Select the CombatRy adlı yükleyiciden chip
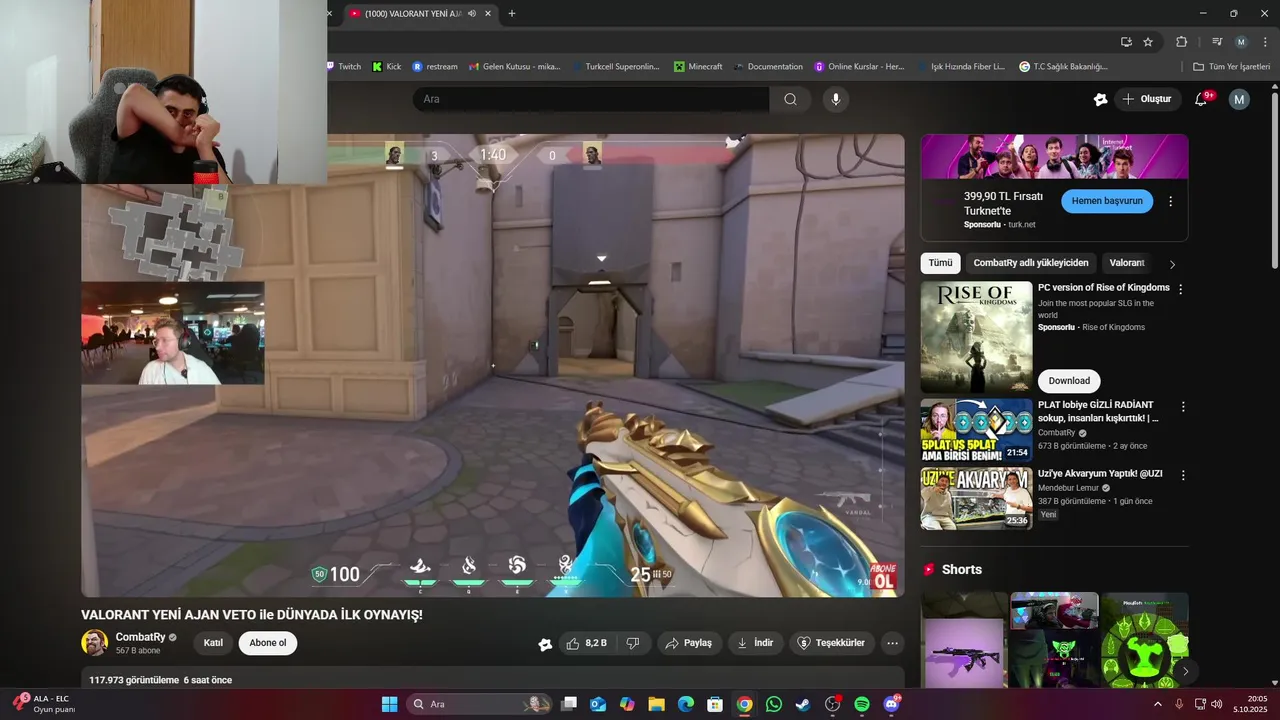Image resolution: width=1280 pixels, height=720 pixels. [x=1031, y=263]
